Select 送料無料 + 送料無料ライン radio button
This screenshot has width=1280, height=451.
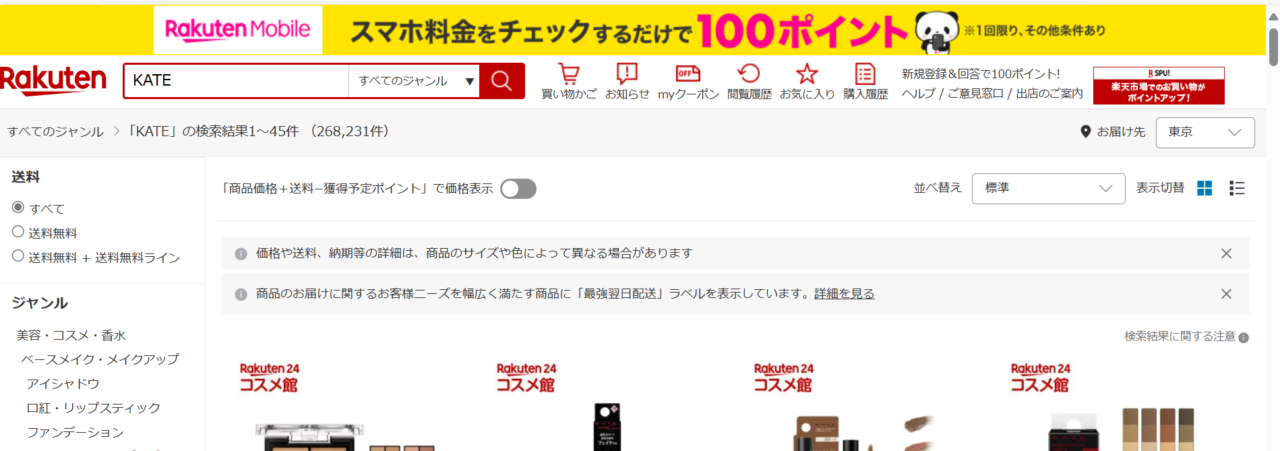pos(17,257)
